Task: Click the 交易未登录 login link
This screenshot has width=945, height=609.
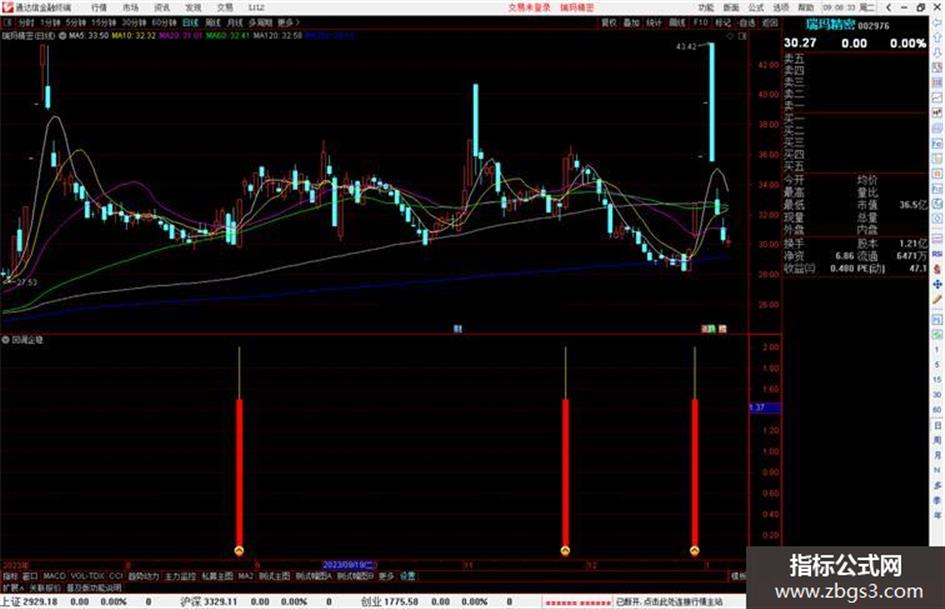Action: pos(529,7)
